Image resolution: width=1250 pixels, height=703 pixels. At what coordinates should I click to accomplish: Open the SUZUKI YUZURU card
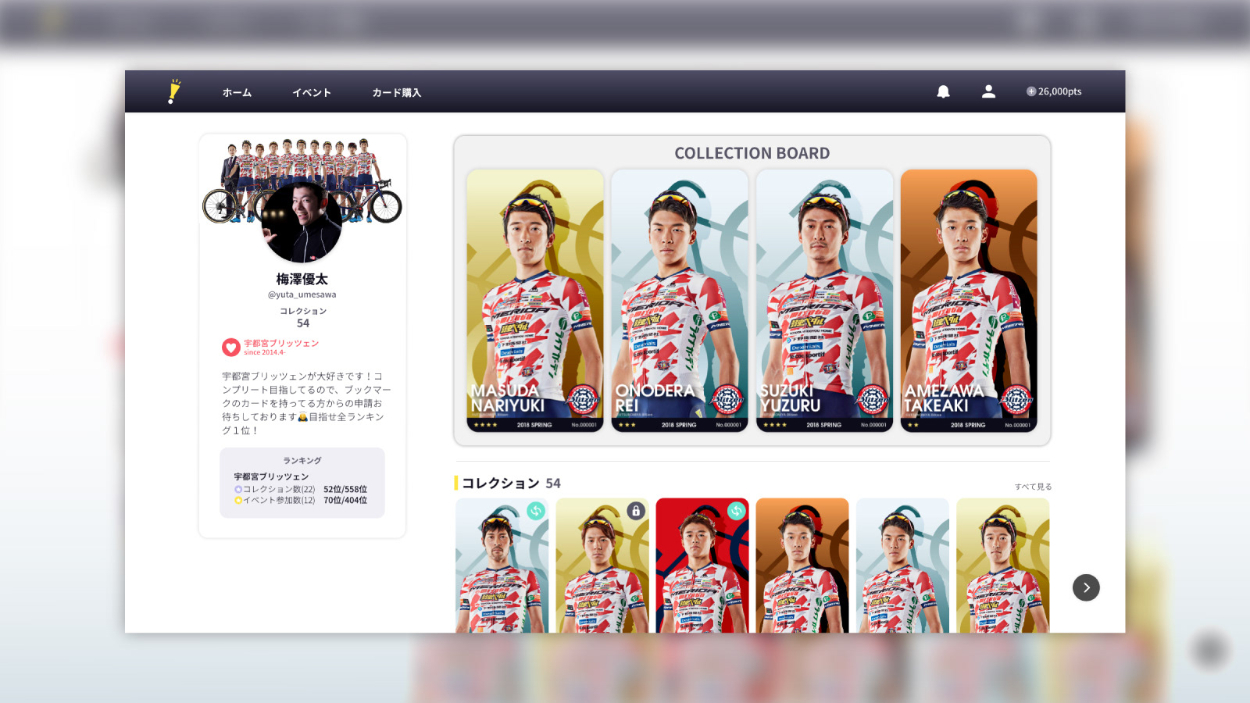pos(824,300)
